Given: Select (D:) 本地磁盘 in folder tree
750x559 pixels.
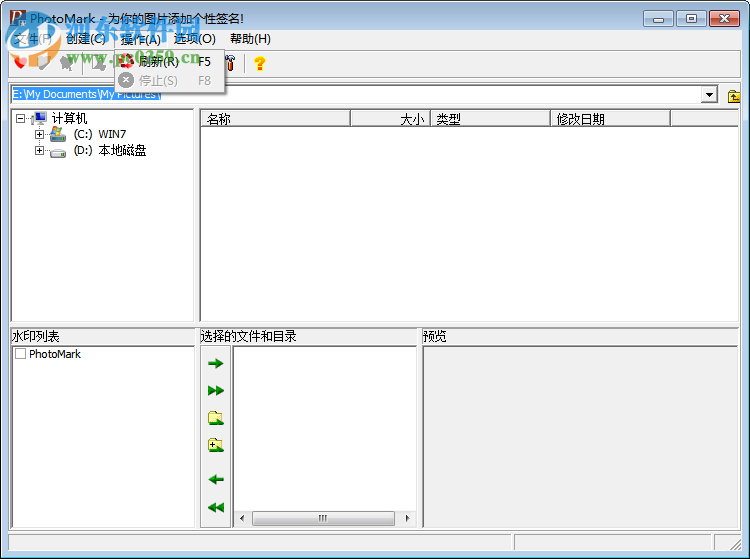Looking at the screenshot, I should [x=110, y=151].
